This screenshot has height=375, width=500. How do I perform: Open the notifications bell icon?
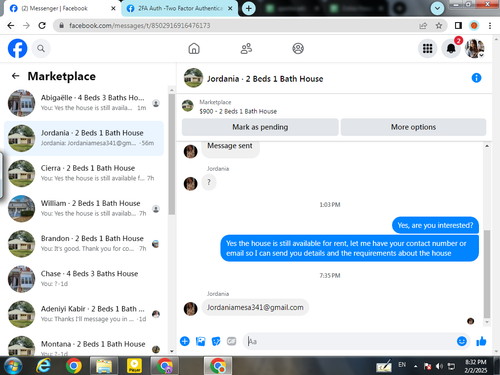[x=451, y=49]
